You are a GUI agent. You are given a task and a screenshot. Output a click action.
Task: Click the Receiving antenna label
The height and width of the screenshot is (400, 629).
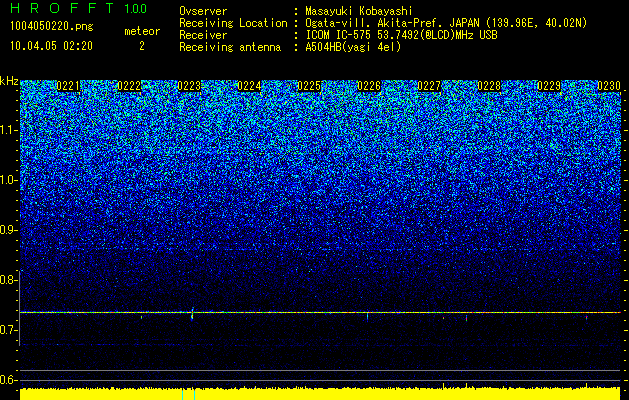click(x=230, y=47)
